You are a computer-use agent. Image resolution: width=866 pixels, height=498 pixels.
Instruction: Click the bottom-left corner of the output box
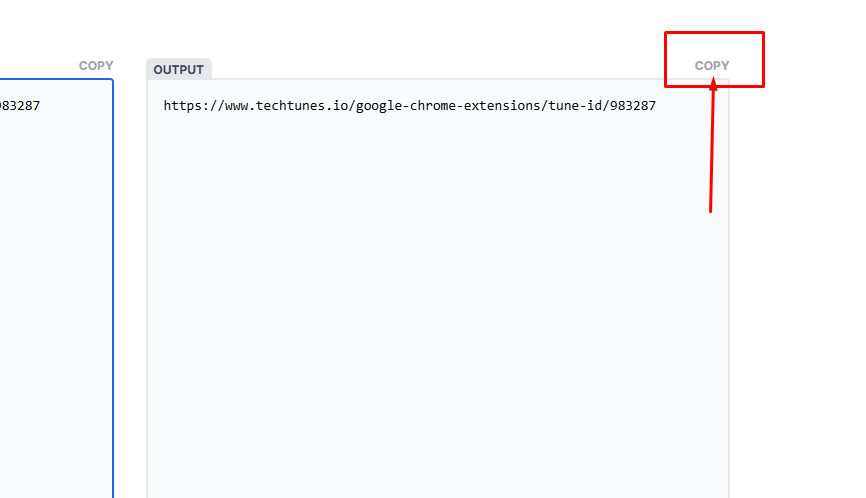tap(149, 494)
